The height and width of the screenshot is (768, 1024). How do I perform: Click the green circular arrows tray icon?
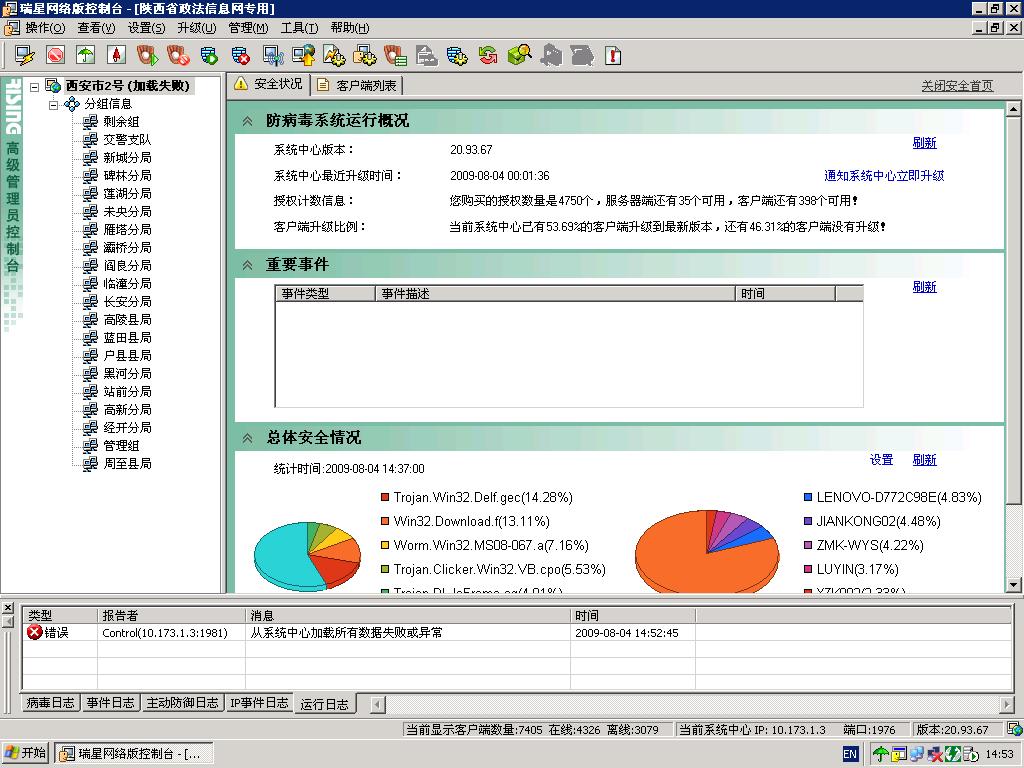[953, 754]
